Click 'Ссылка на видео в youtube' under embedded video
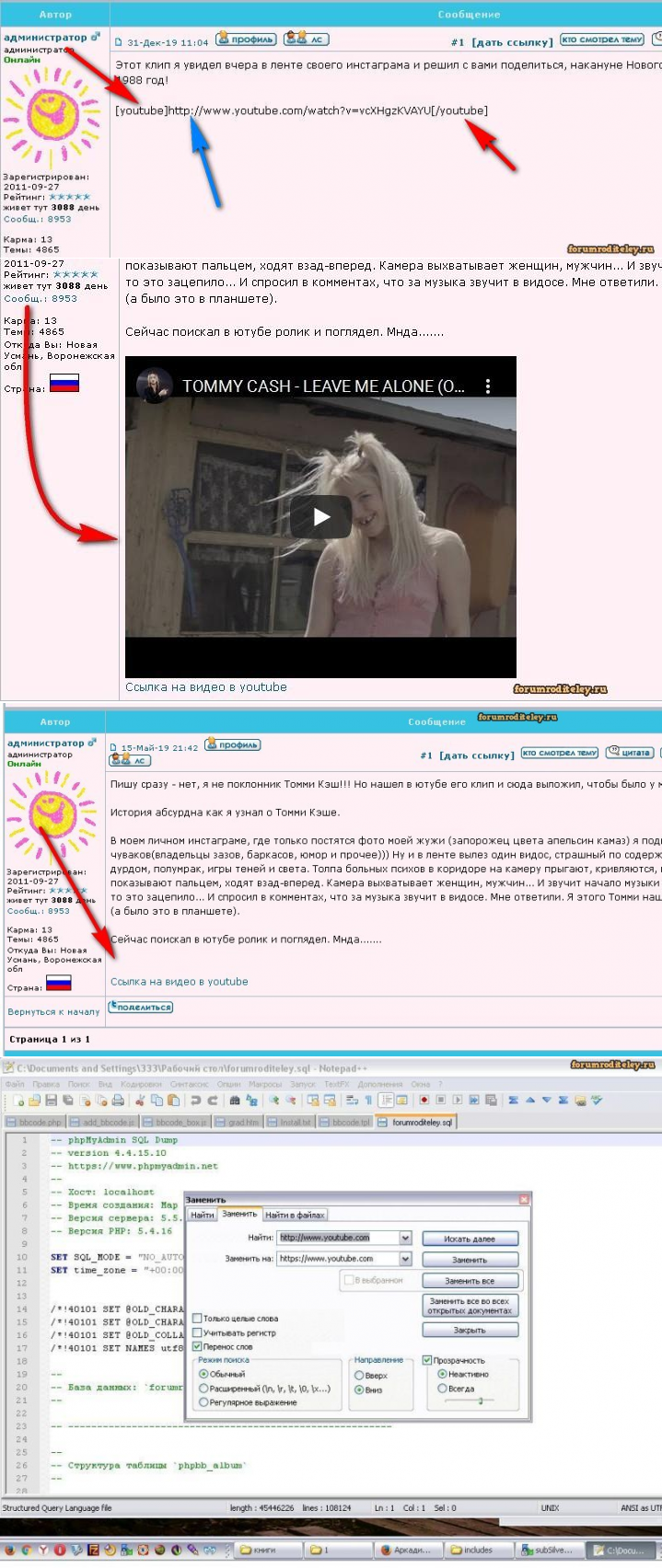This screenshot has height=1568, width=662. pos(206,686)
